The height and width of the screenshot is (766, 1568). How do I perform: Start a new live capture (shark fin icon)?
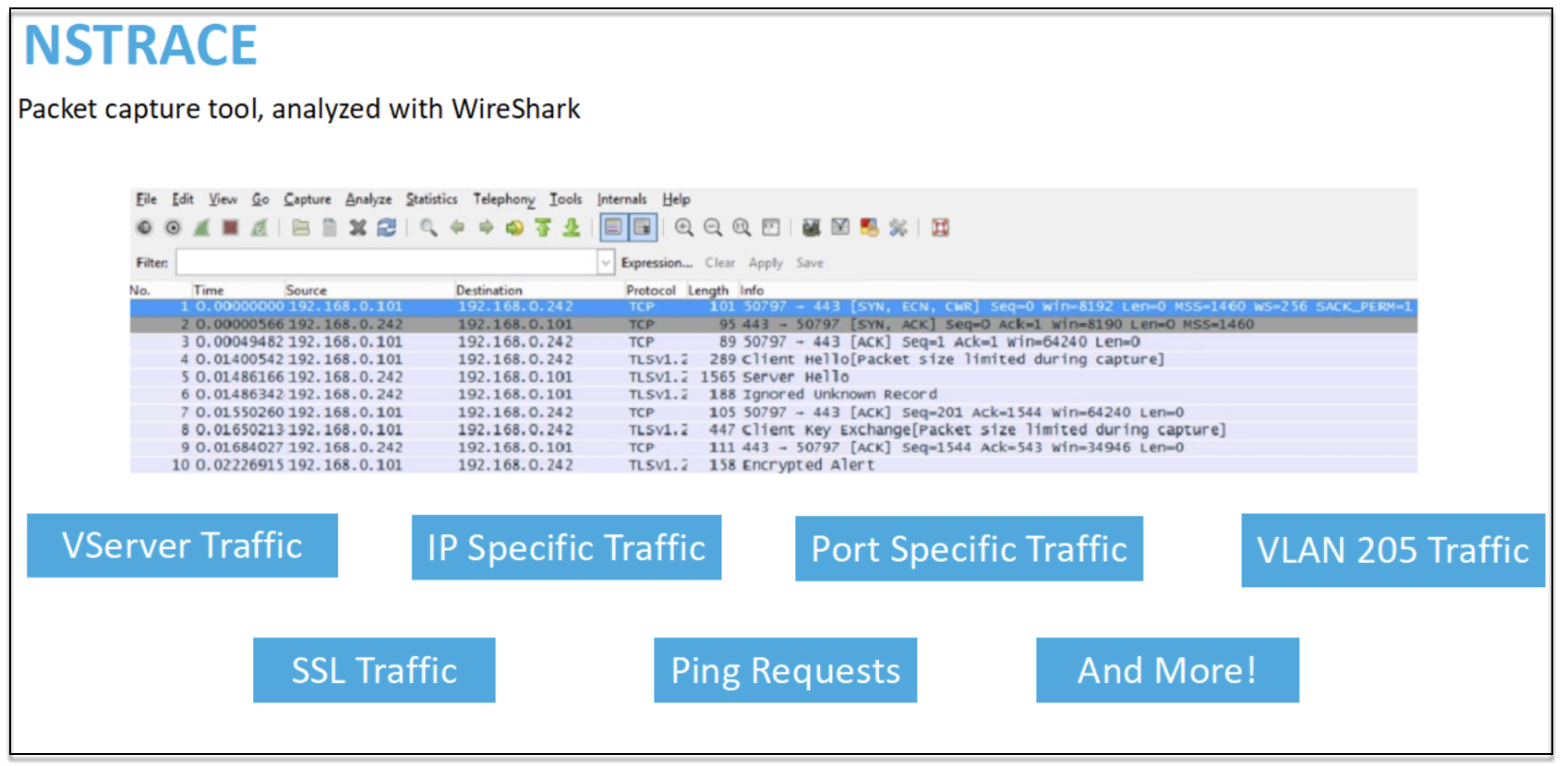click(201, 227)
